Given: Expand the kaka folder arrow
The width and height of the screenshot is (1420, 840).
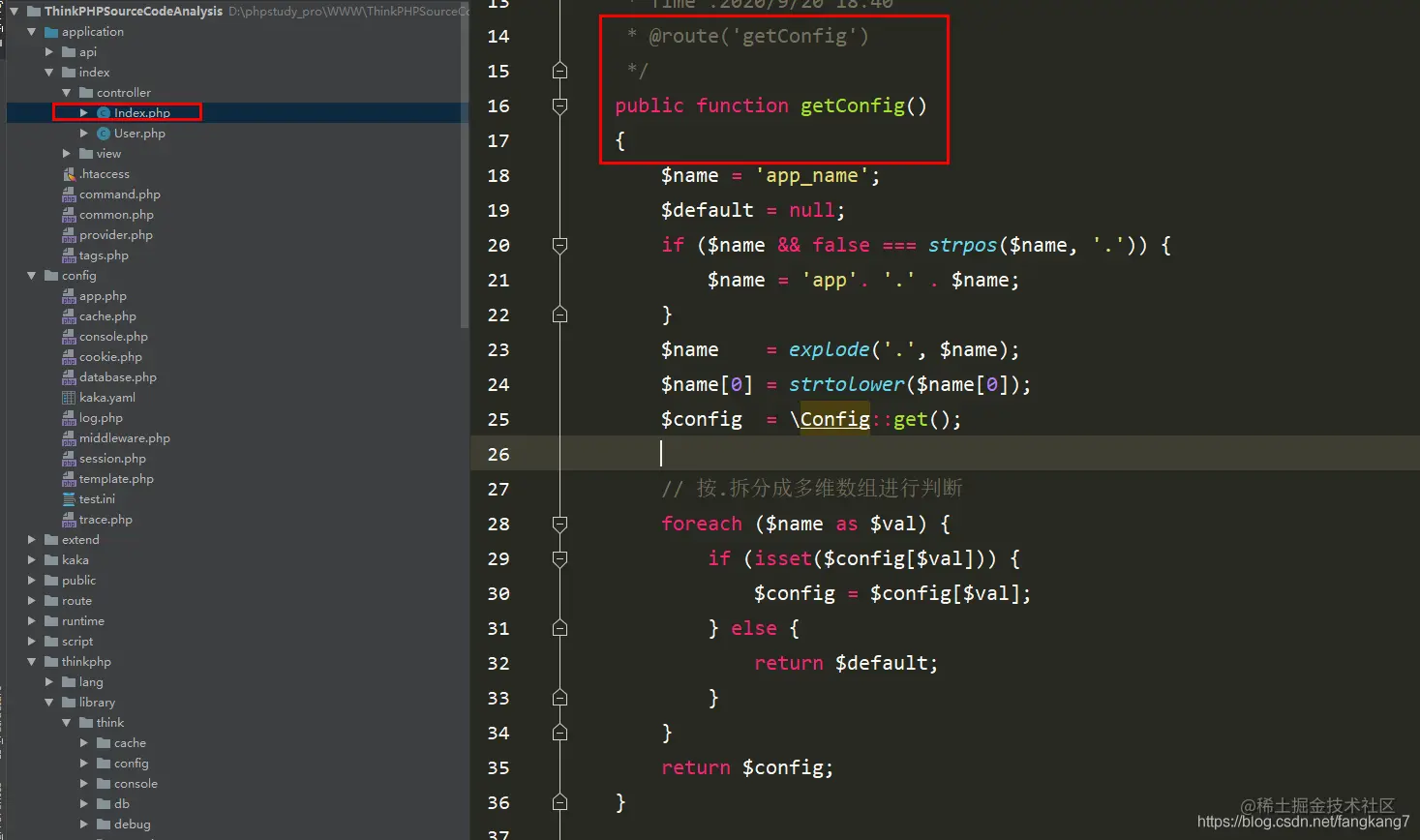Looking at the screenshot, I should (x=32, y=560).
